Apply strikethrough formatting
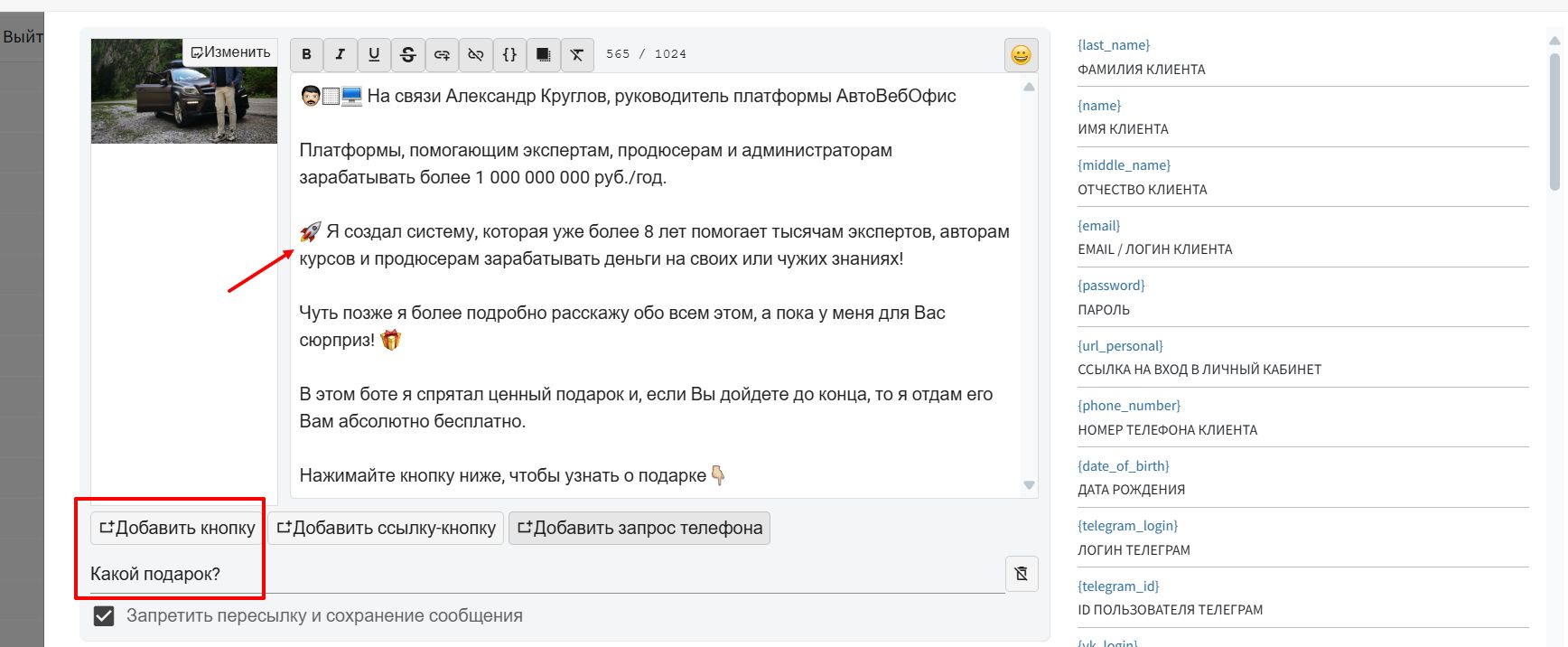1568x647 pixels. click(x=408, y=54)
